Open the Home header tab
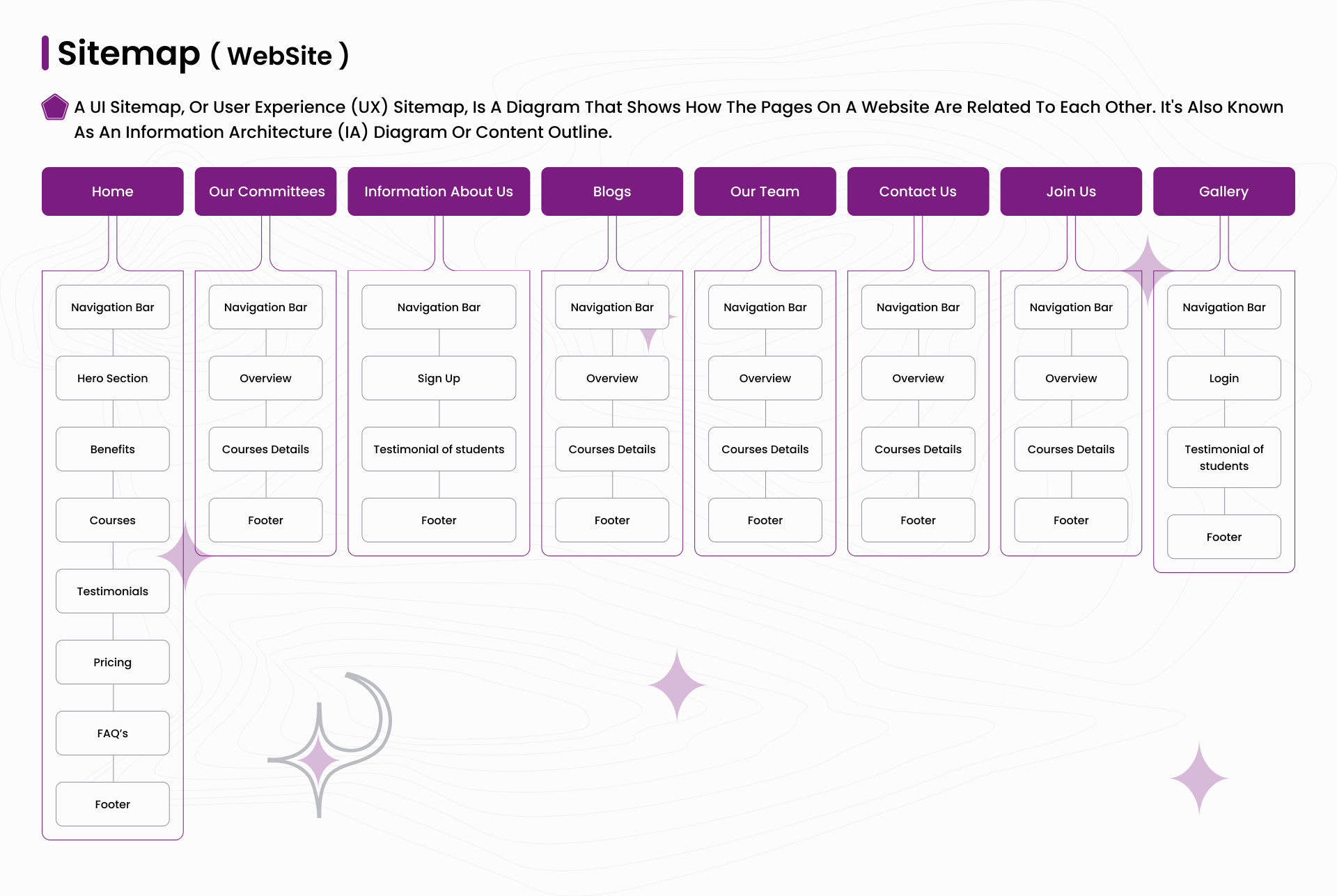 pos(112,191)
